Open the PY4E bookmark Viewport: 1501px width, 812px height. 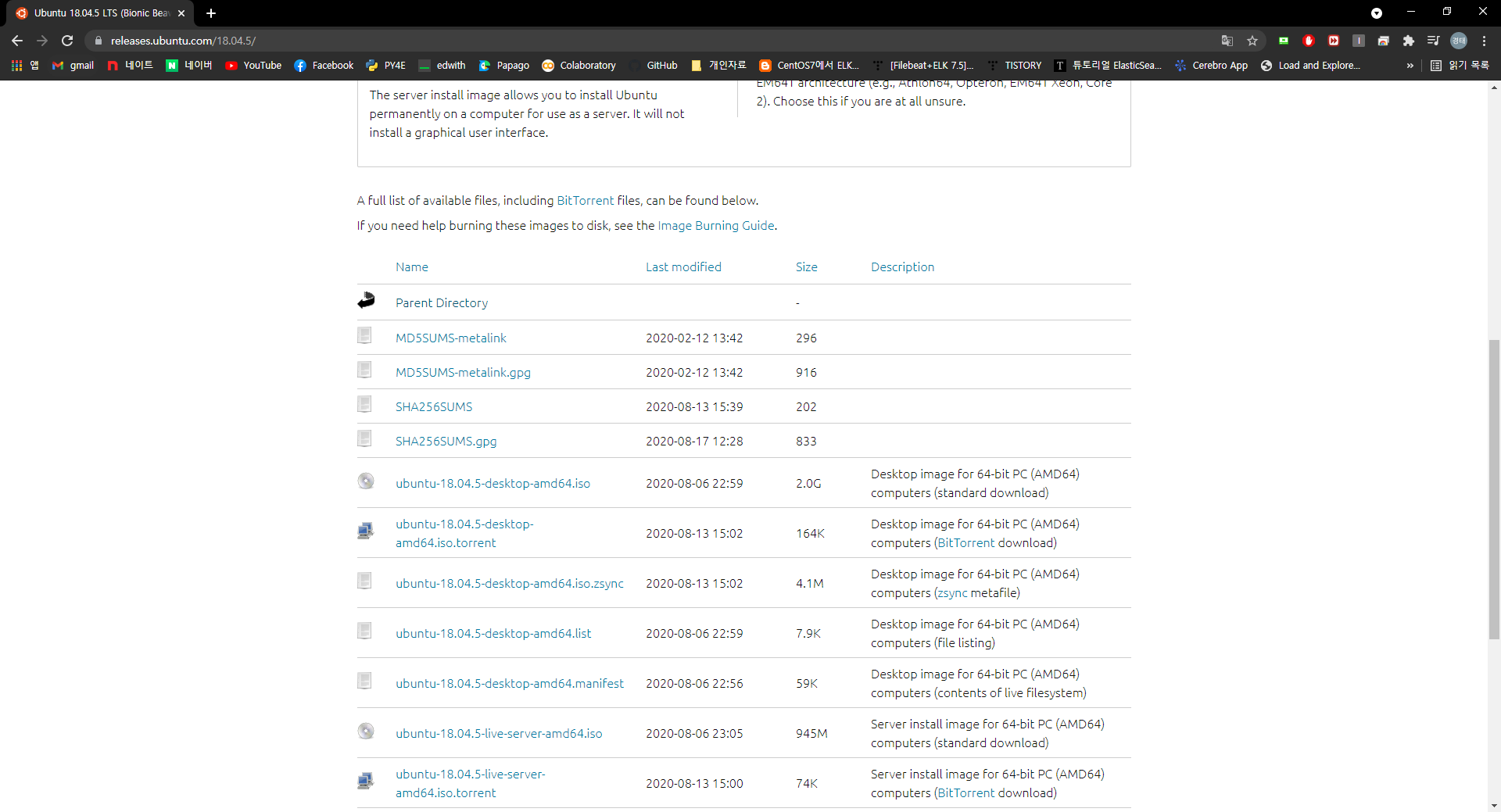click(386, 66)
